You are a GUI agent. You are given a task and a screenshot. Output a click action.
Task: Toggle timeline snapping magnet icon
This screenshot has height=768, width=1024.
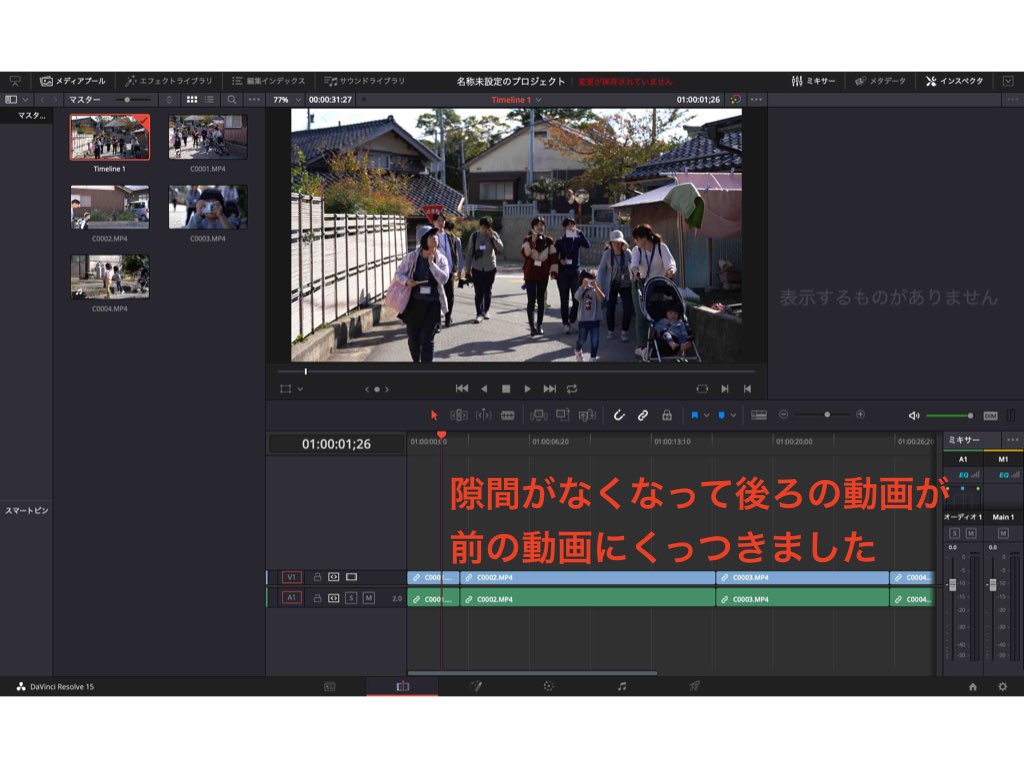(x=618, y=415)
